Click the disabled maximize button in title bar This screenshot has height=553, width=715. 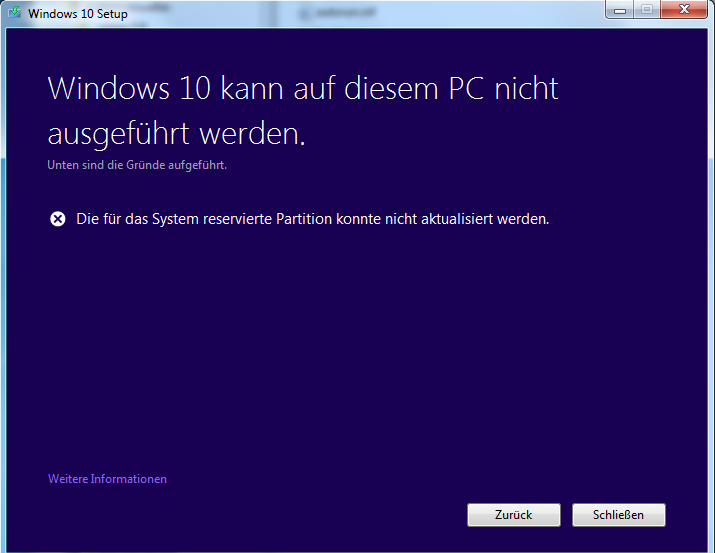click(x=647, y=10)
